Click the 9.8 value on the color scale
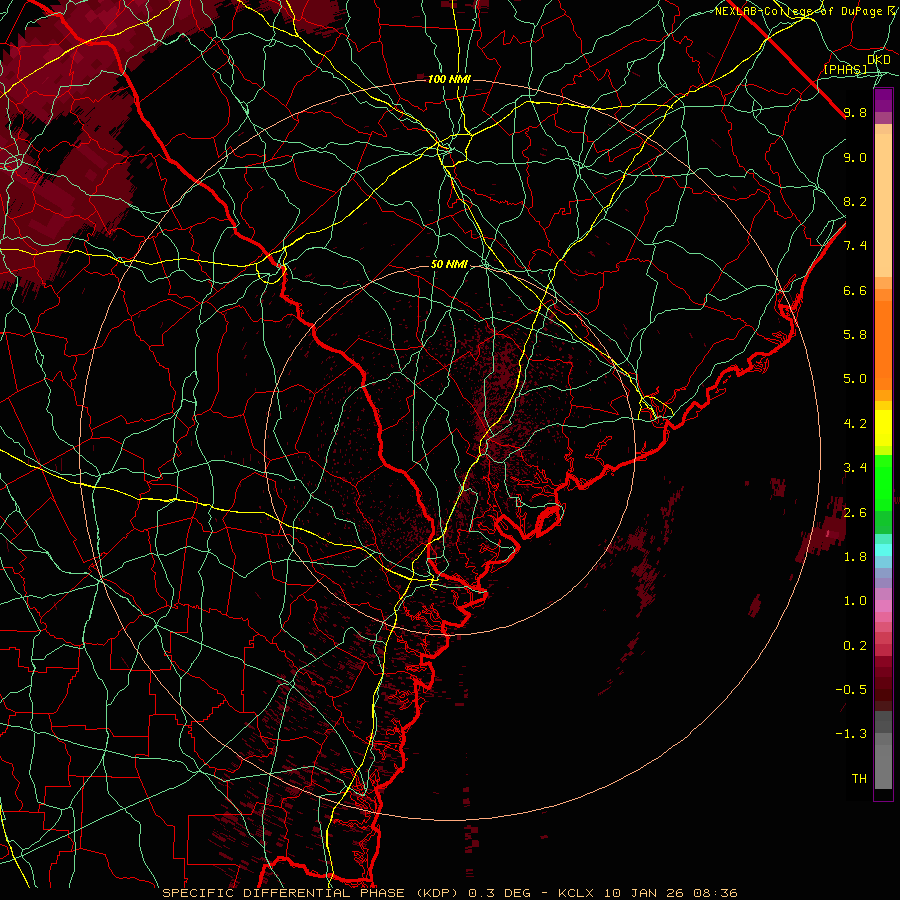Viewport: 900px width, 900px height. click(855, 112)
